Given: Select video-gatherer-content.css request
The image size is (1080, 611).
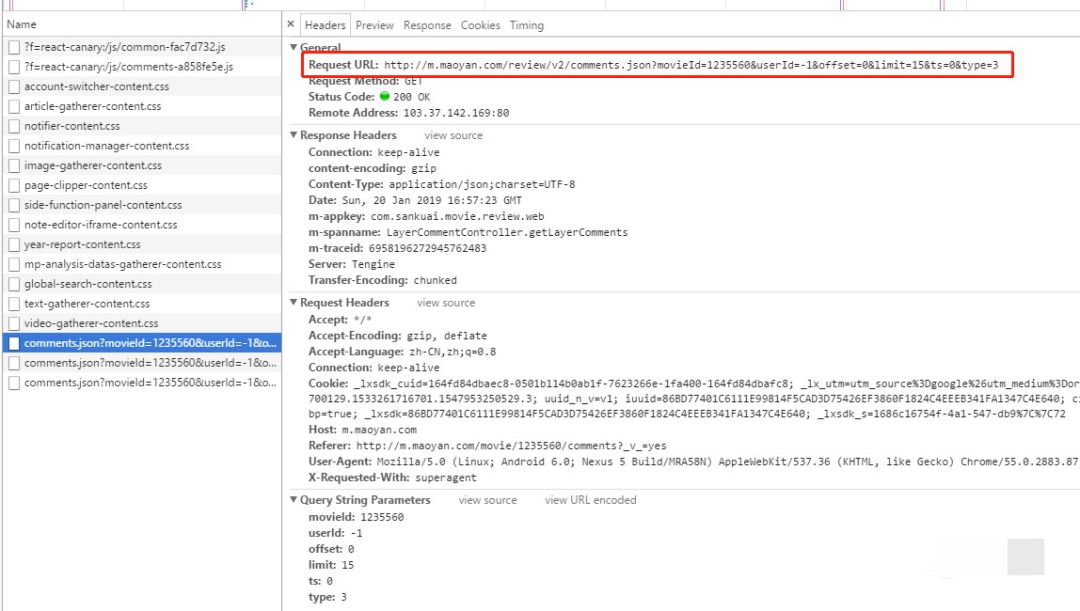Looking at the screenshot, I should click(141, 323).
